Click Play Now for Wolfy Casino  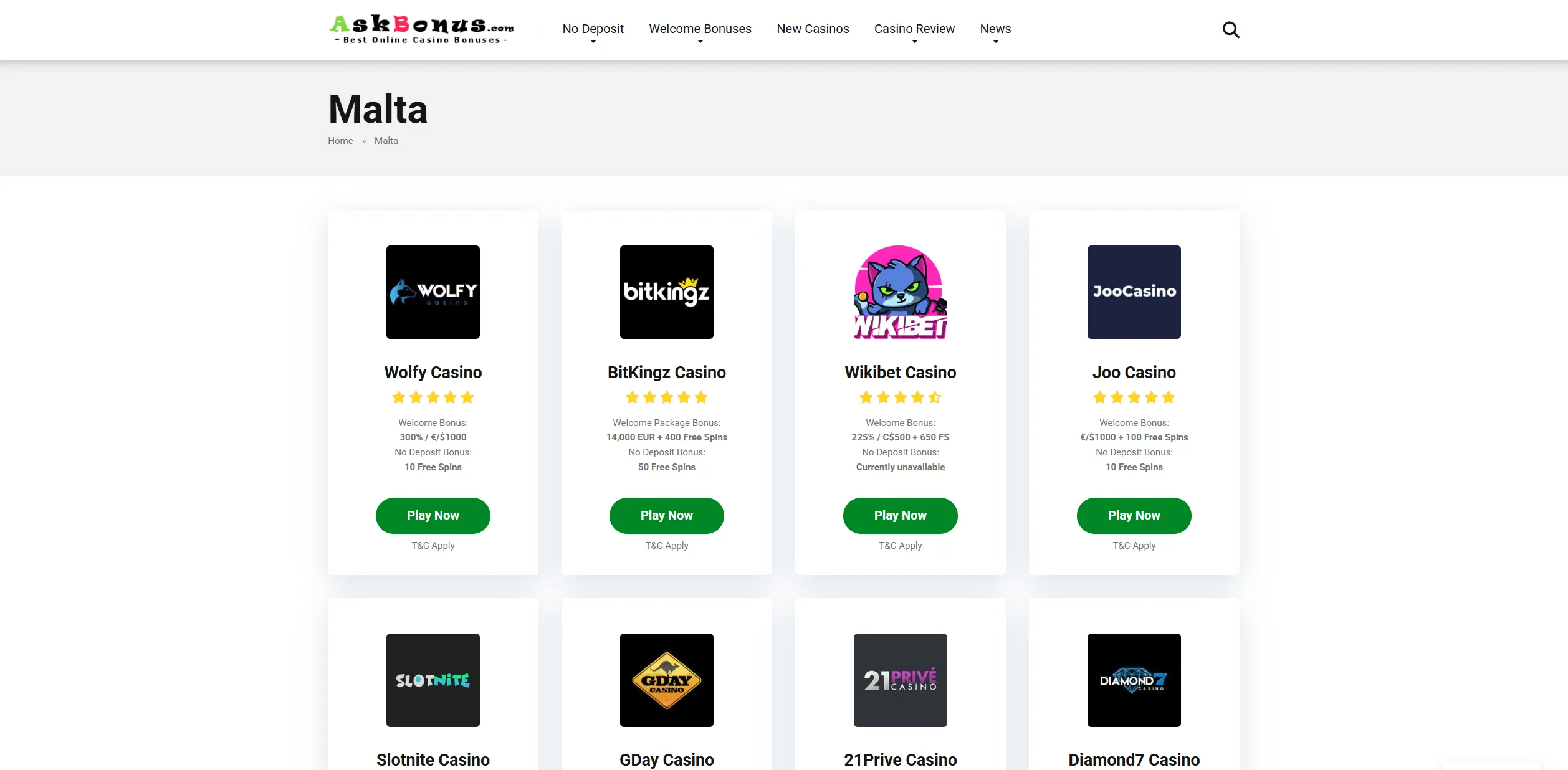(433, 516)
